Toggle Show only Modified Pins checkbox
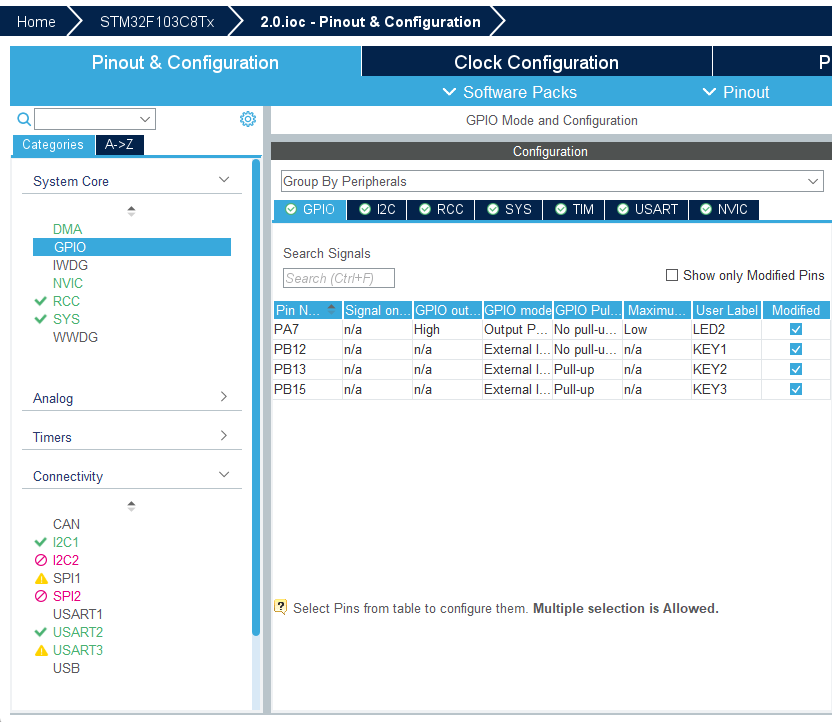The width and height of the screenshot is (832, 722). pos(672,275)
